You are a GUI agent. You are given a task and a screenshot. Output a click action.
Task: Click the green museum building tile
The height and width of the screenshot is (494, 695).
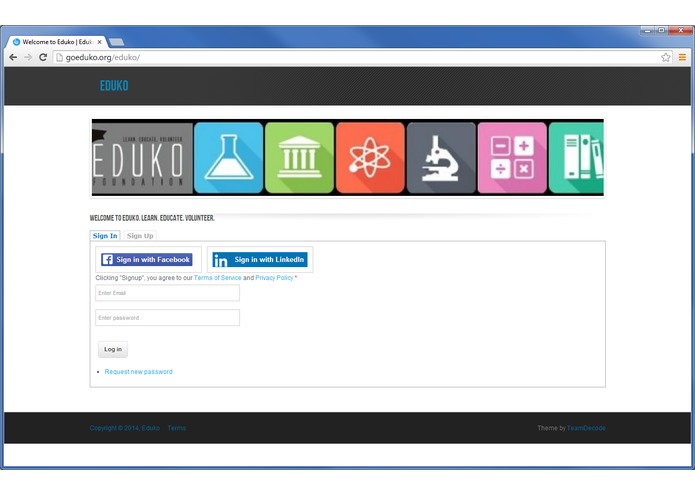point(300,158)
